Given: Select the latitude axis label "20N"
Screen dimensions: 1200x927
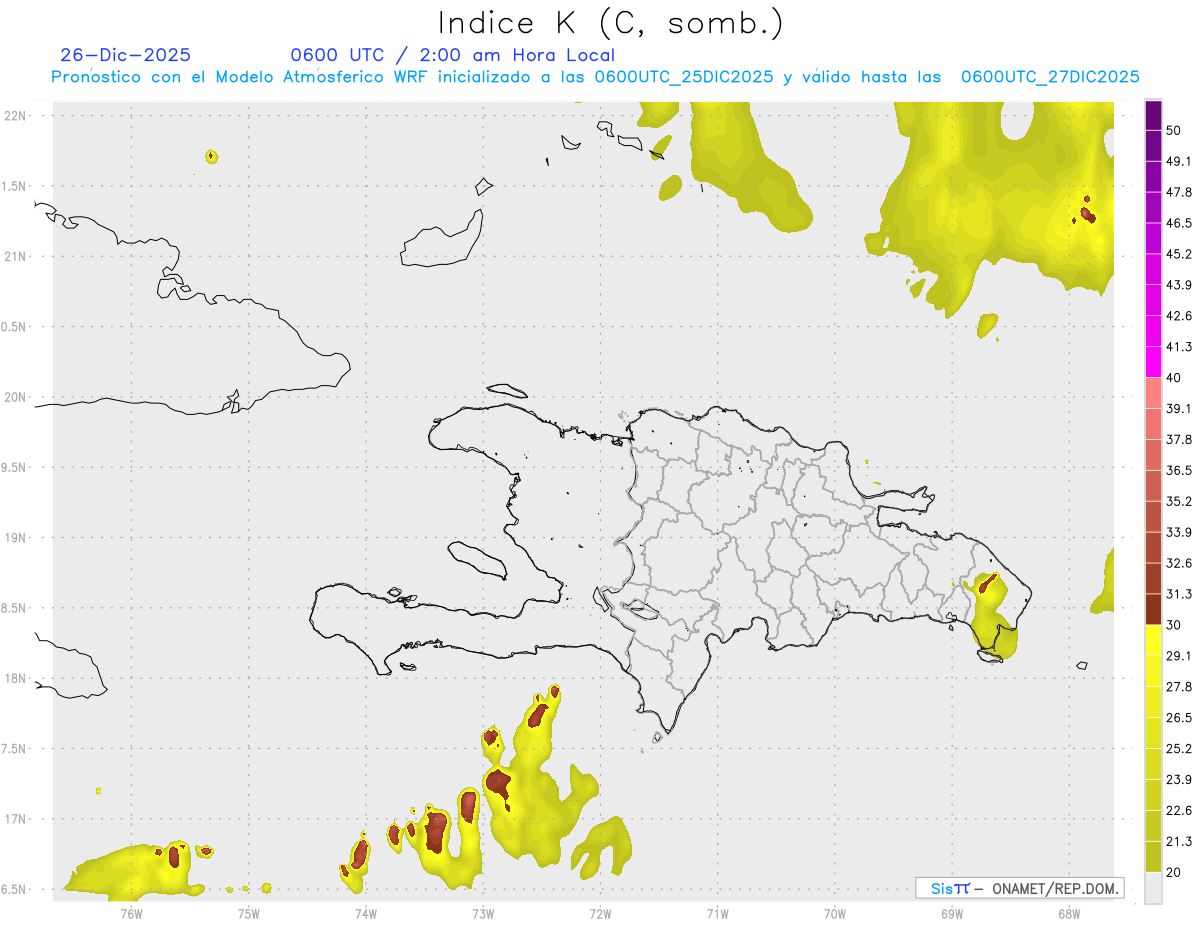Looking at the screenshot, I should tap(14, 397).
